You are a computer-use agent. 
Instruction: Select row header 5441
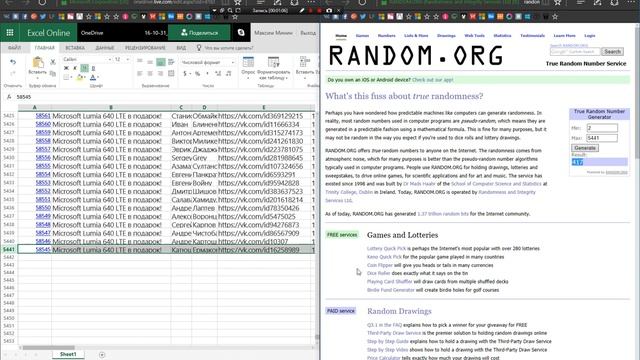coord(9,249)
